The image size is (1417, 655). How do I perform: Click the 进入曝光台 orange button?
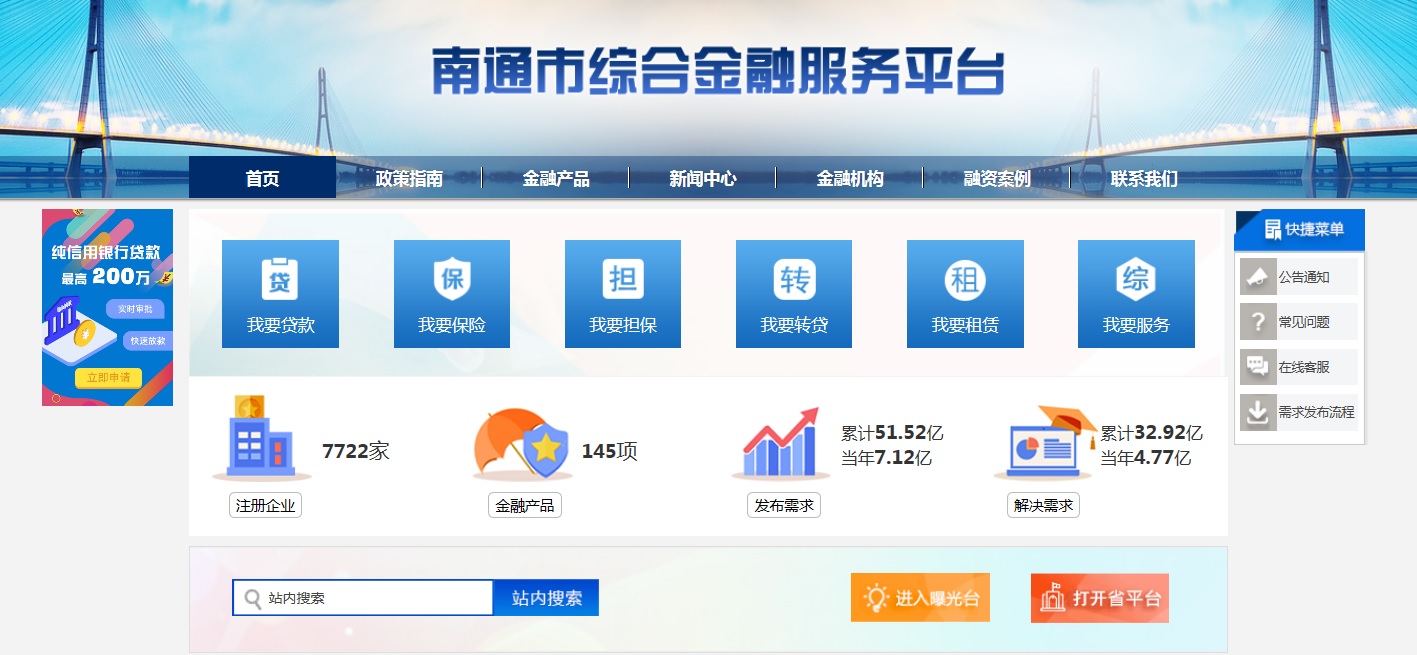pos(920,598)
